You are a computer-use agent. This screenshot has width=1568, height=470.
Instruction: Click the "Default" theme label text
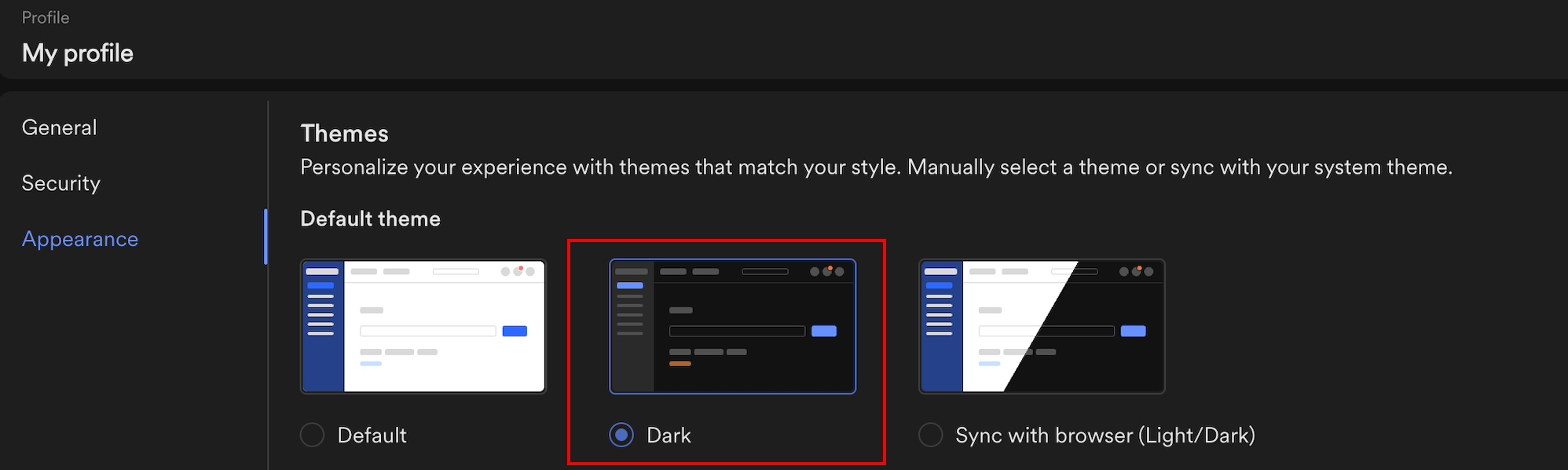(x=372, y=435)
